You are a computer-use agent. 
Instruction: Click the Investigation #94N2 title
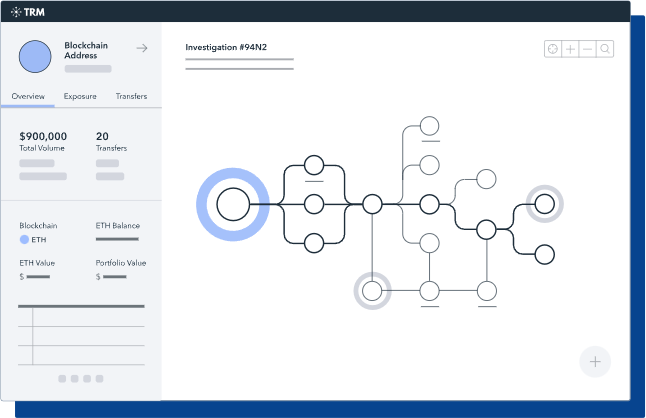[226, 47]
